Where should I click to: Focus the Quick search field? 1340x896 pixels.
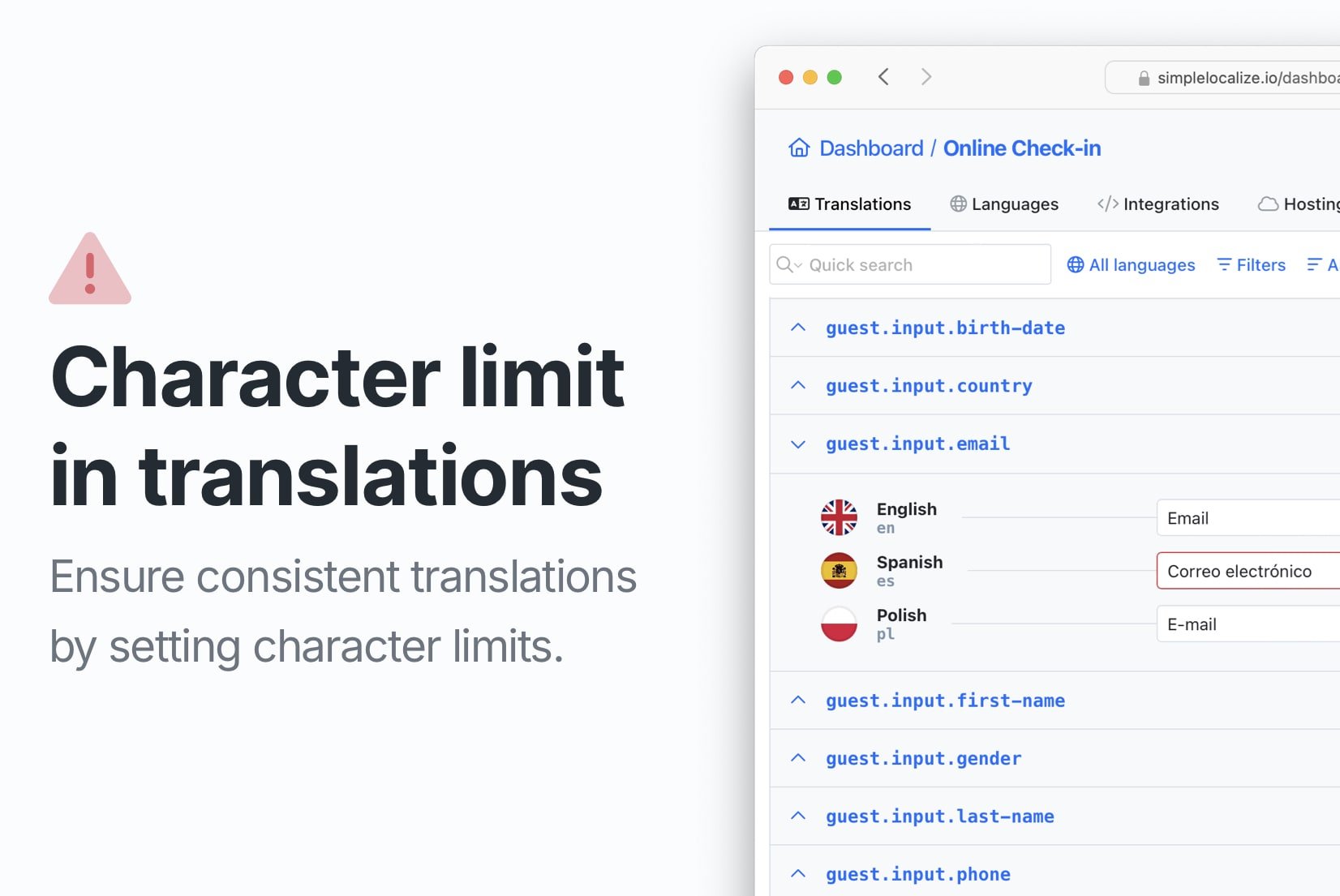(910, 264)
